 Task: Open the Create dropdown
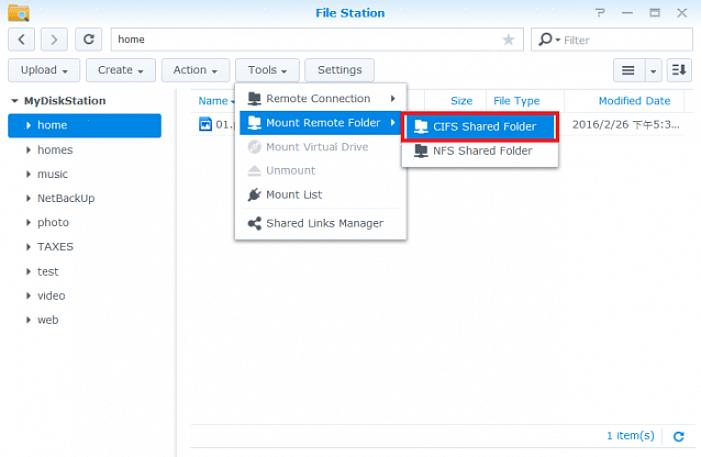pos(121,70)
